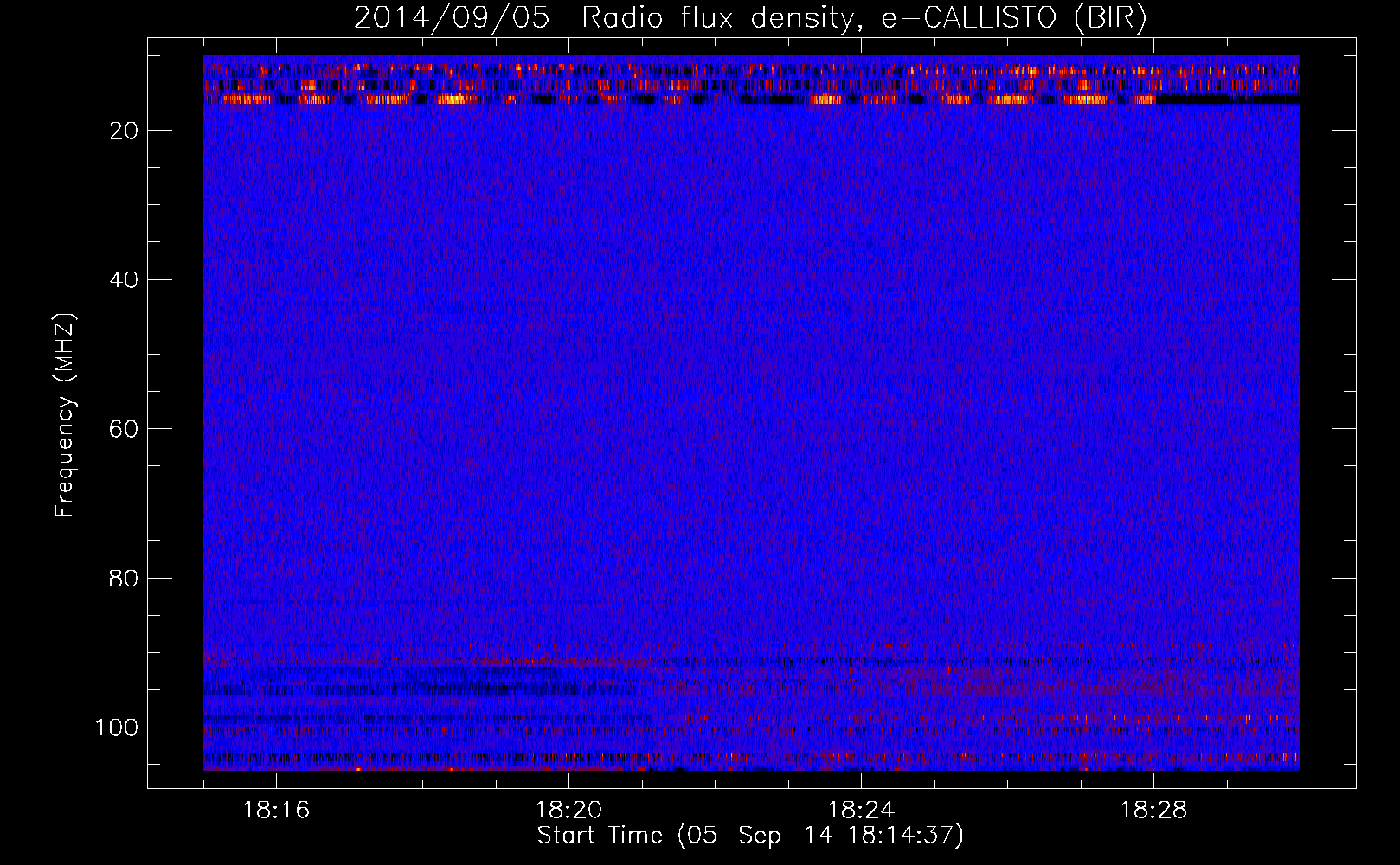Click the '18:28' time tick label
Viewport: 1400px width, 865px height.
point(1153,811)
